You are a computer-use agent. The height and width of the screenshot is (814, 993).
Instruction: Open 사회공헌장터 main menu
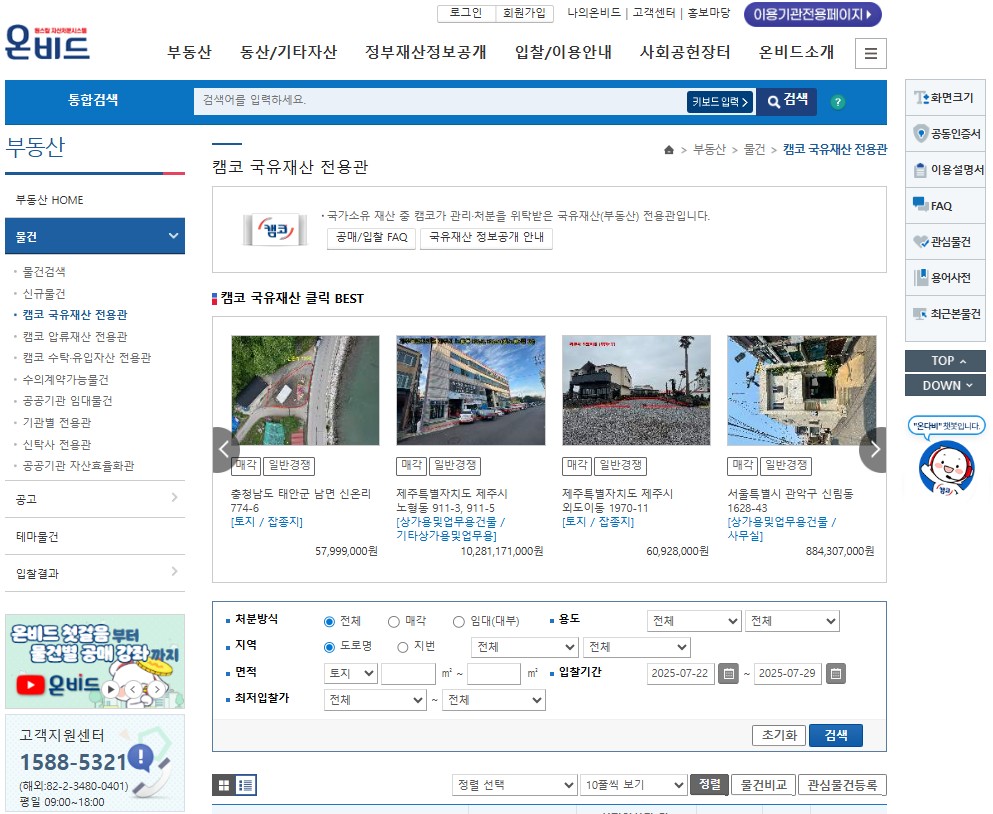(x=685, y=52)
